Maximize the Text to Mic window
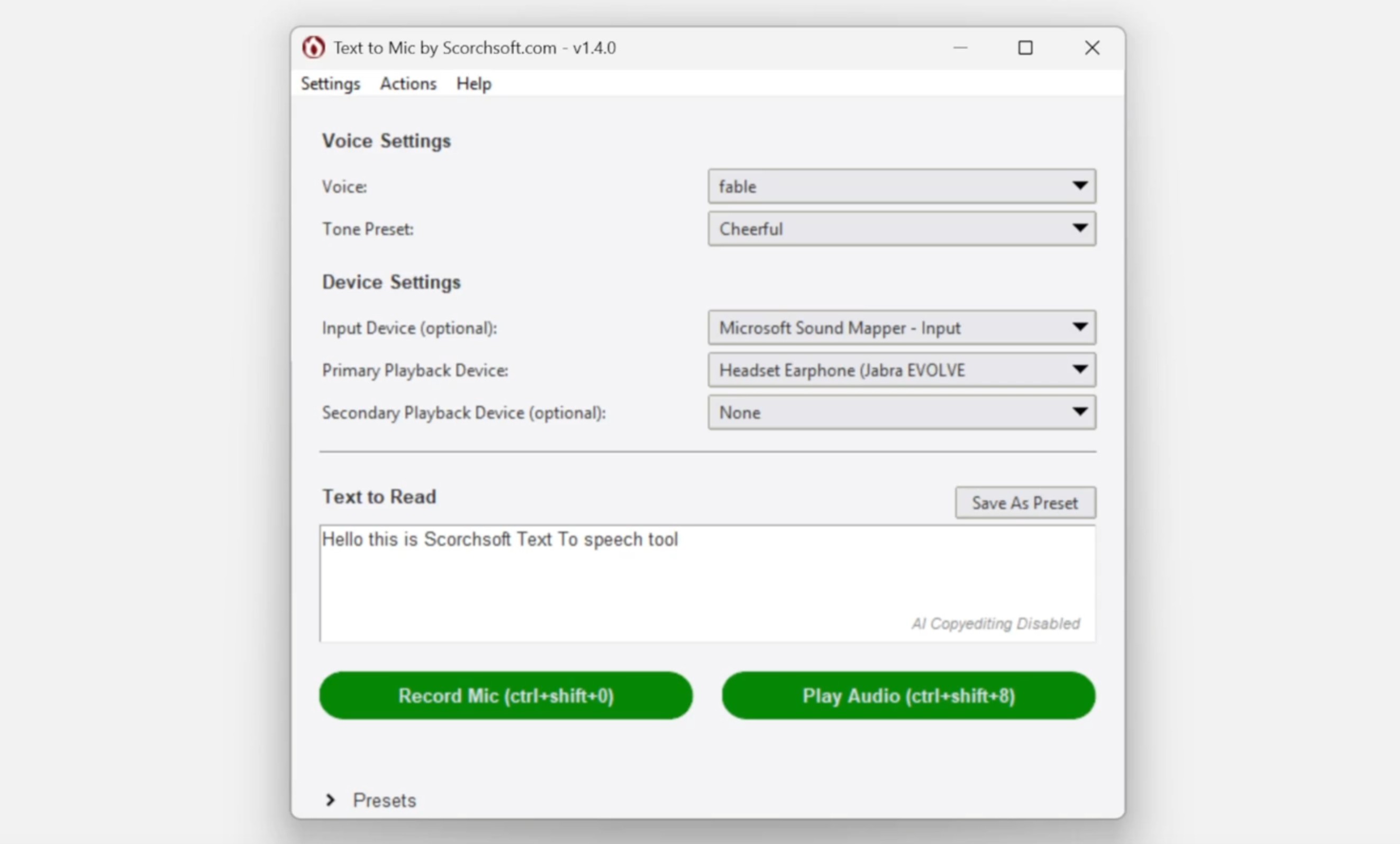This screenshot has height=844, width=1400. pyautogui.click(x=1025, y=48)
